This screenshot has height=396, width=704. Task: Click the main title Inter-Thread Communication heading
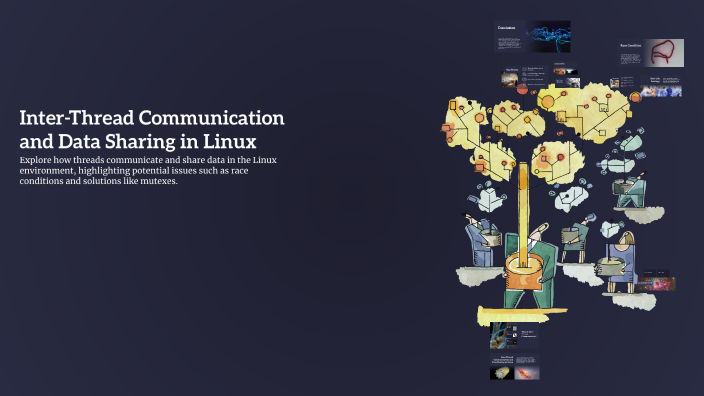click(x=152, y=129)
